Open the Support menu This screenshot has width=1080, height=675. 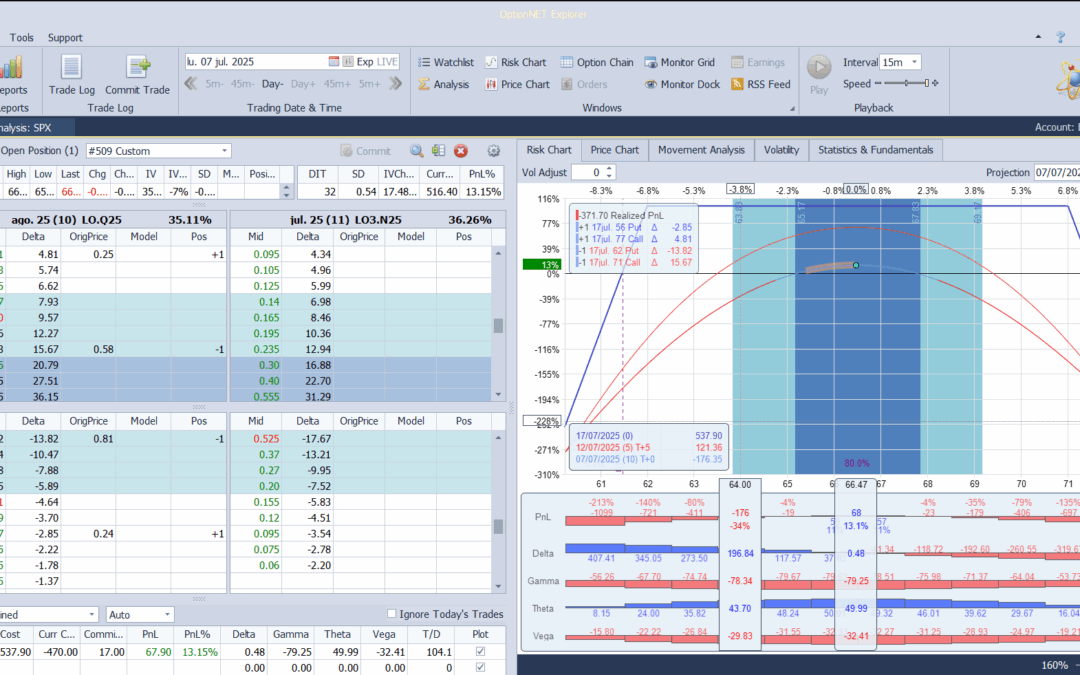[65, 37]
